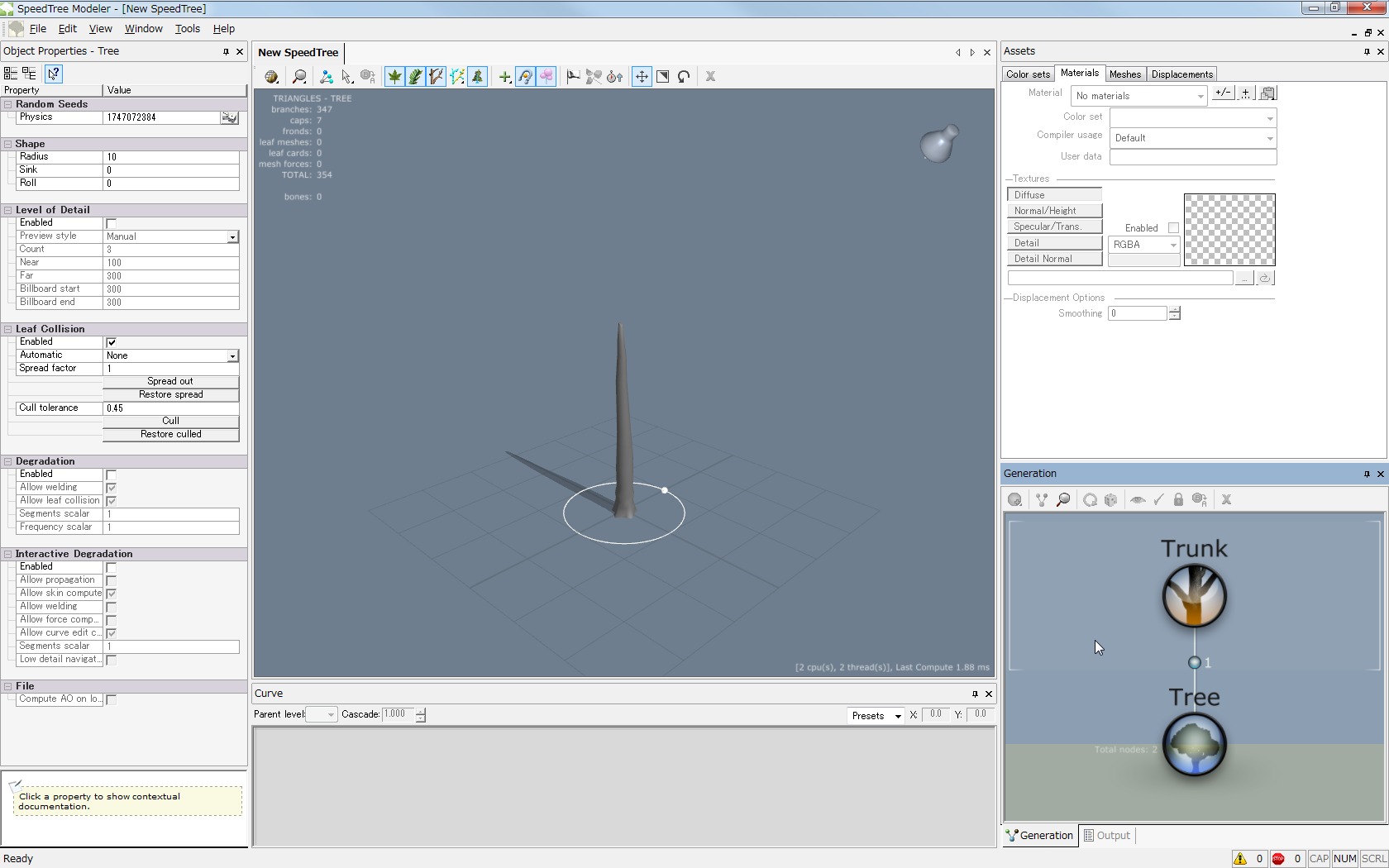The height and width of the screenshot is (868, 1389).
Task: Click the pink balloons icon in toolbar
Action: click(x=547, y=77)
